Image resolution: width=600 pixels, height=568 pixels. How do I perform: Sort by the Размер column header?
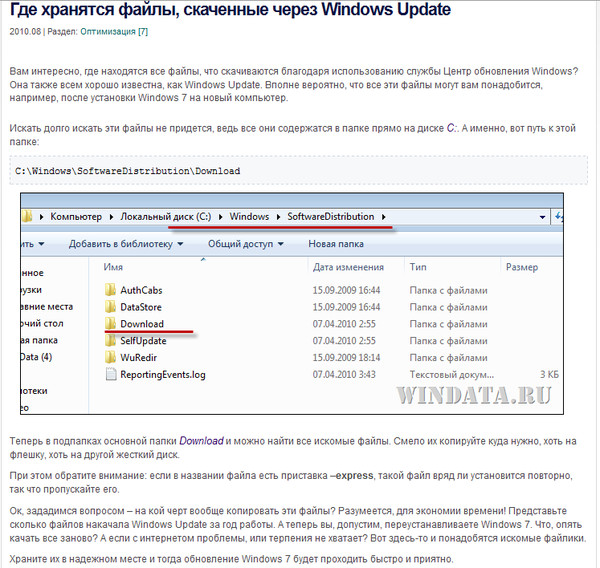click(x=522, y=267)
